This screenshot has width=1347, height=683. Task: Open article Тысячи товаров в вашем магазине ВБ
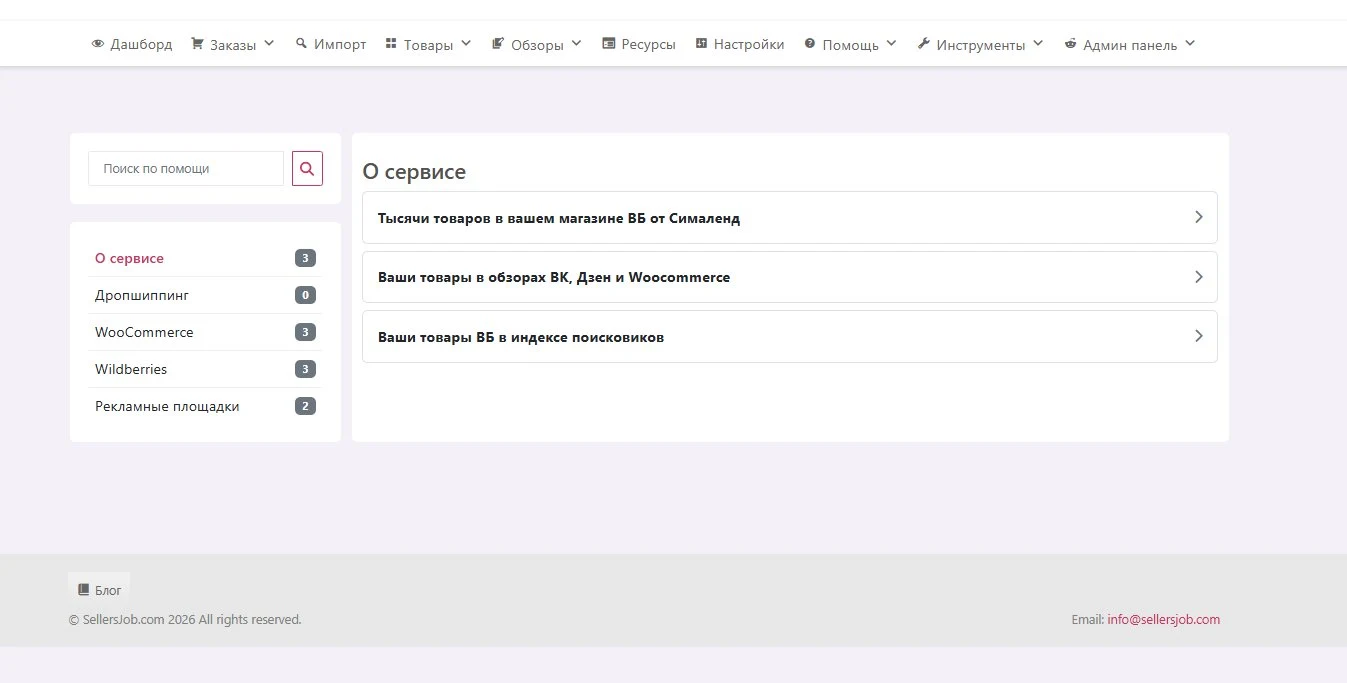(x=790, y=217)
